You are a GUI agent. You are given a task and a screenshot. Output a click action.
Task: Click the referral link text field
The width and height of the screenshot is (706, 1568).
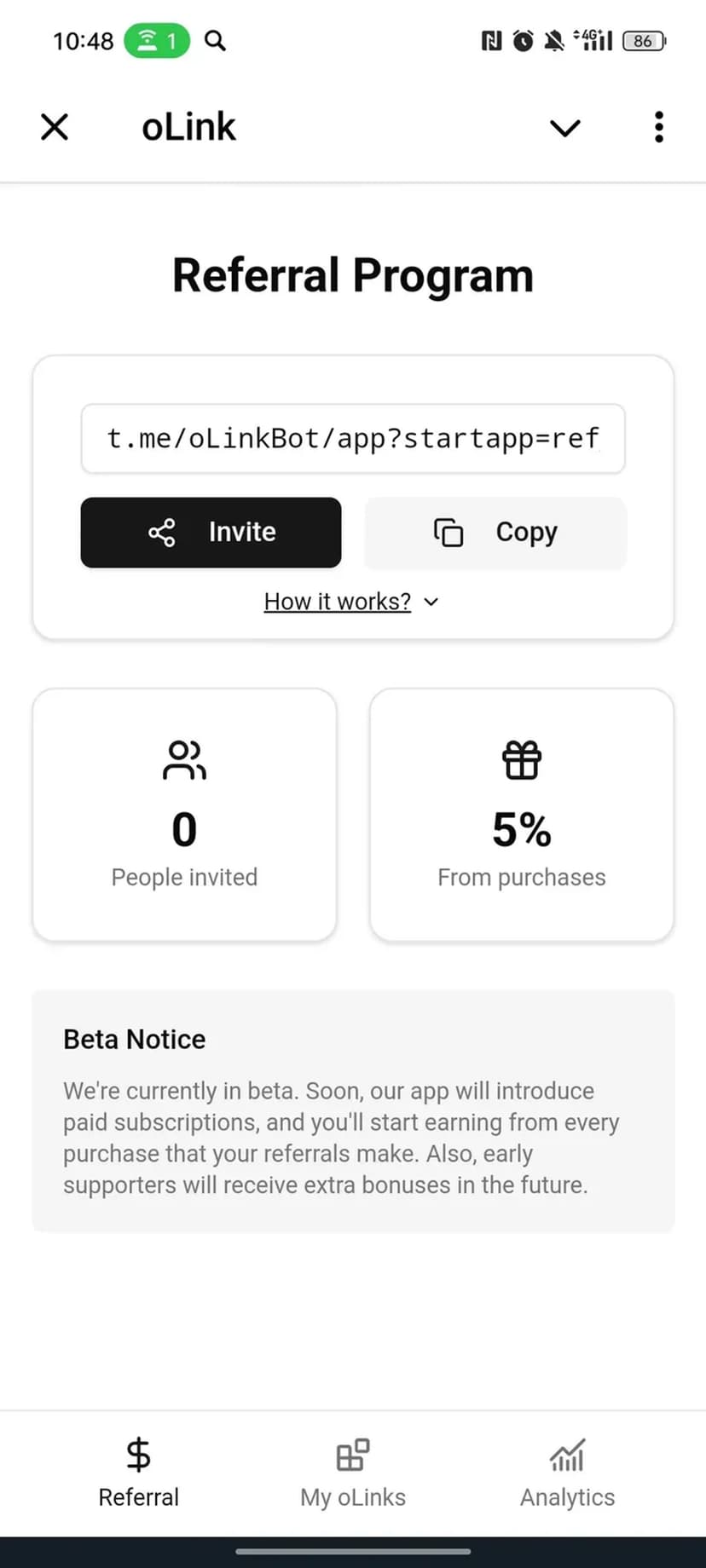tap(353, 439)
